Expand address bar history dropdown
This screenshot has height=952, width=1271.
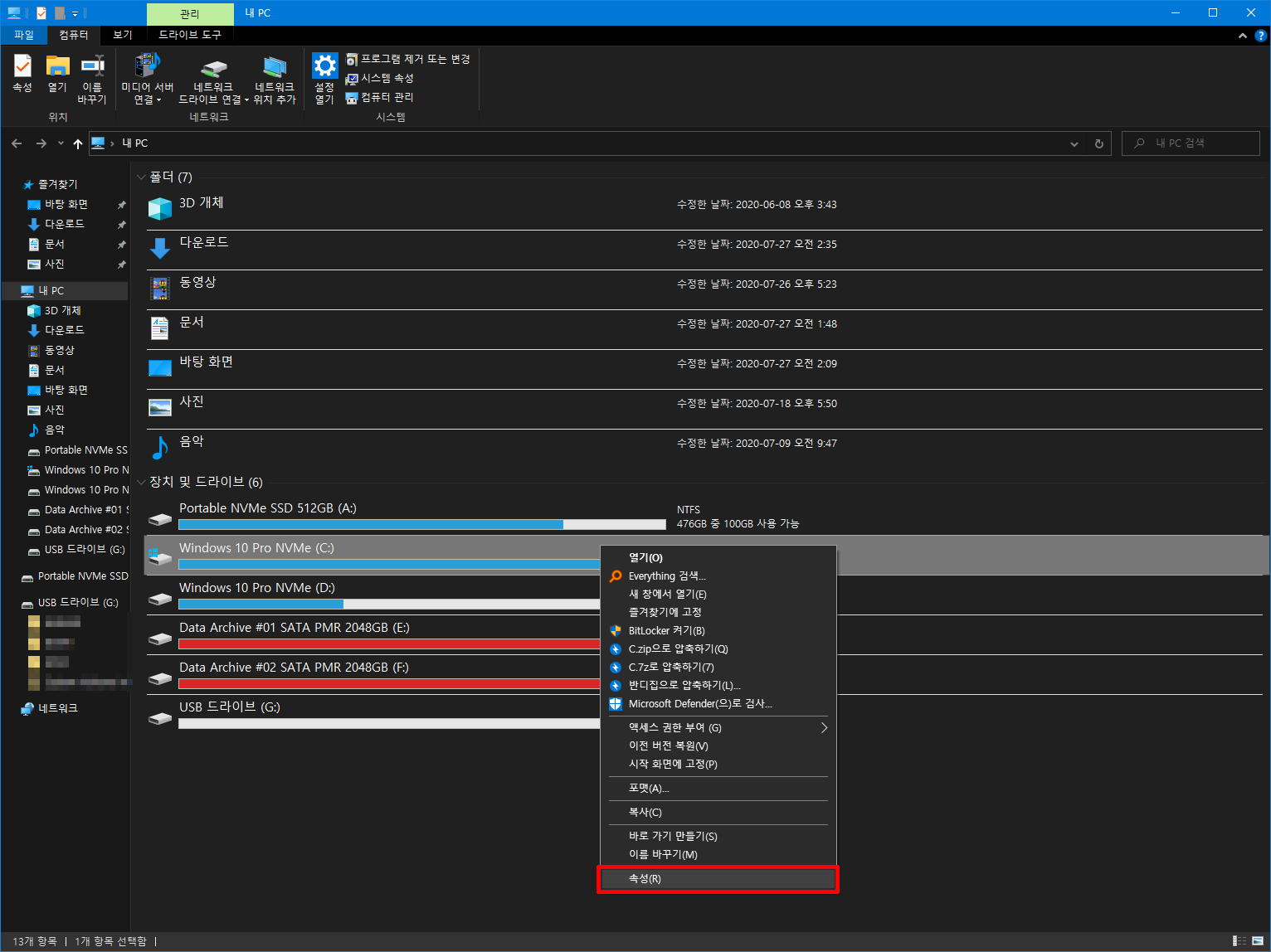click(x=1074, y=143)
